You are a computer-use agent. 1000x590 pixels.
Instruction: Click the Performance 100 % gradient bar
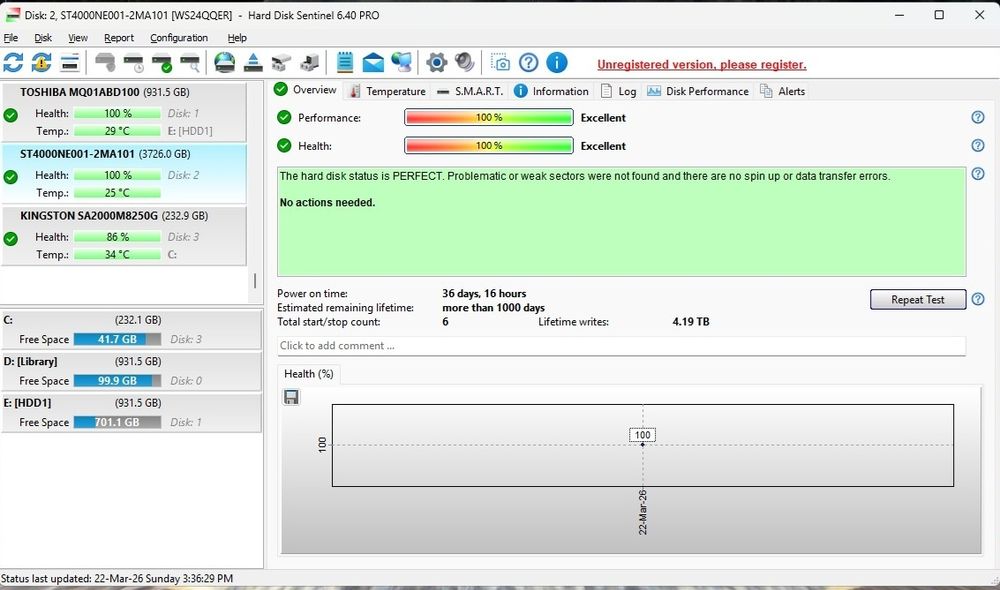point(489,117)
